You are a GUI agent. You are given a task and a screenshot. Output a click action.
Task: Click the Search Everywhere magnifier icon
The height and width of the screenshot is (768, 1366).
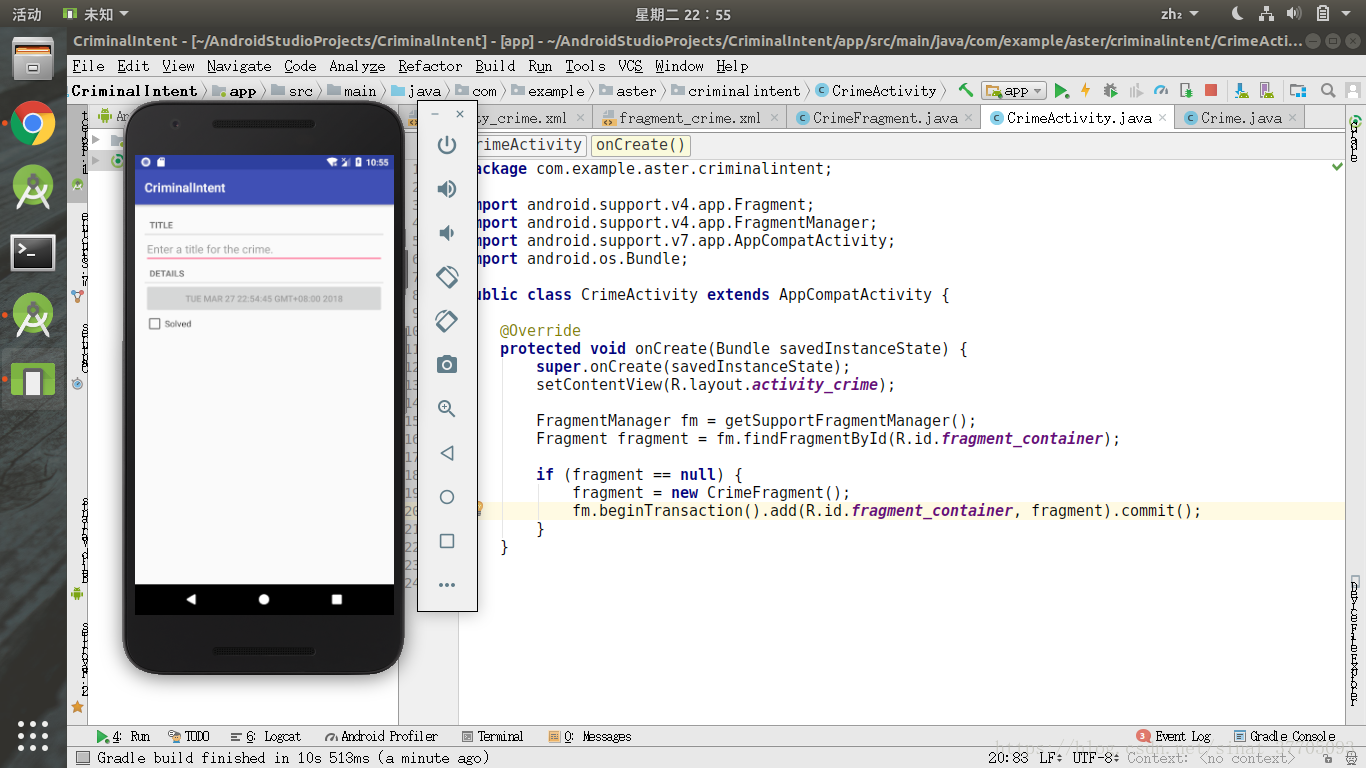click(1328, 90)
